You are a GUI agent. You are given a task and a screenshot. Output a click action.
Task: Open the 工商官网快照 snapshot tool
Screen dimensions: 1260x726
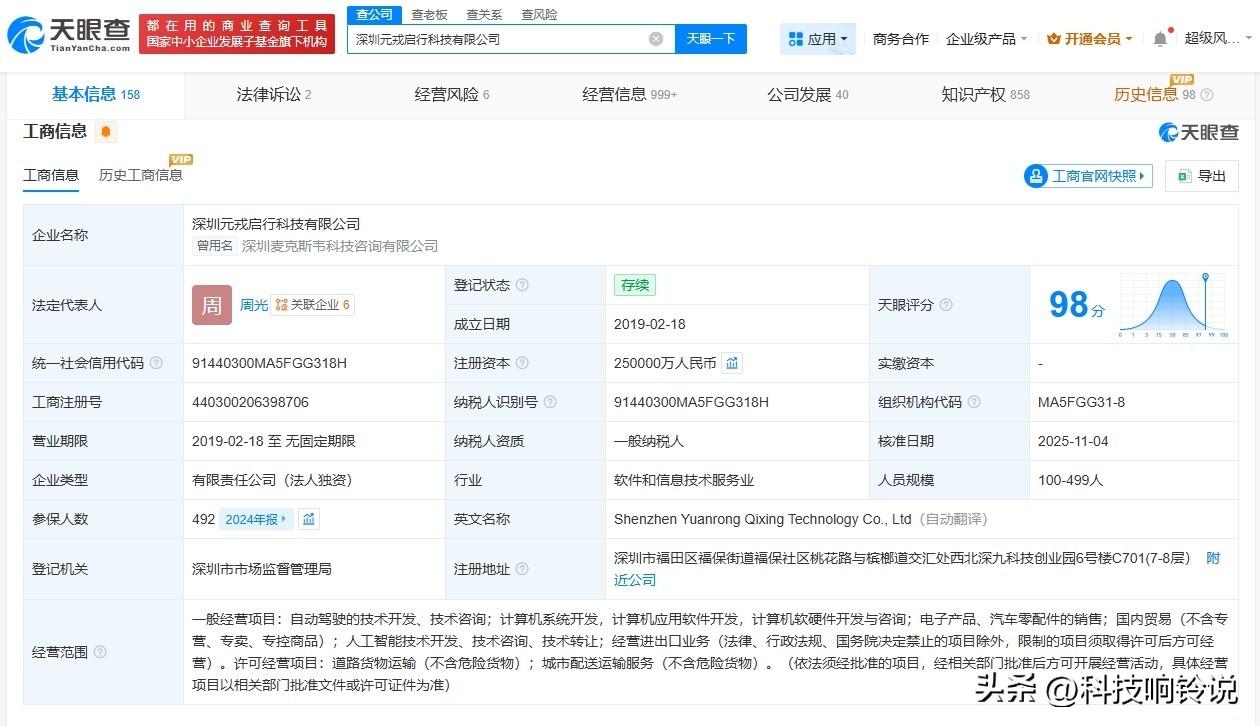tap(1087, 176)
